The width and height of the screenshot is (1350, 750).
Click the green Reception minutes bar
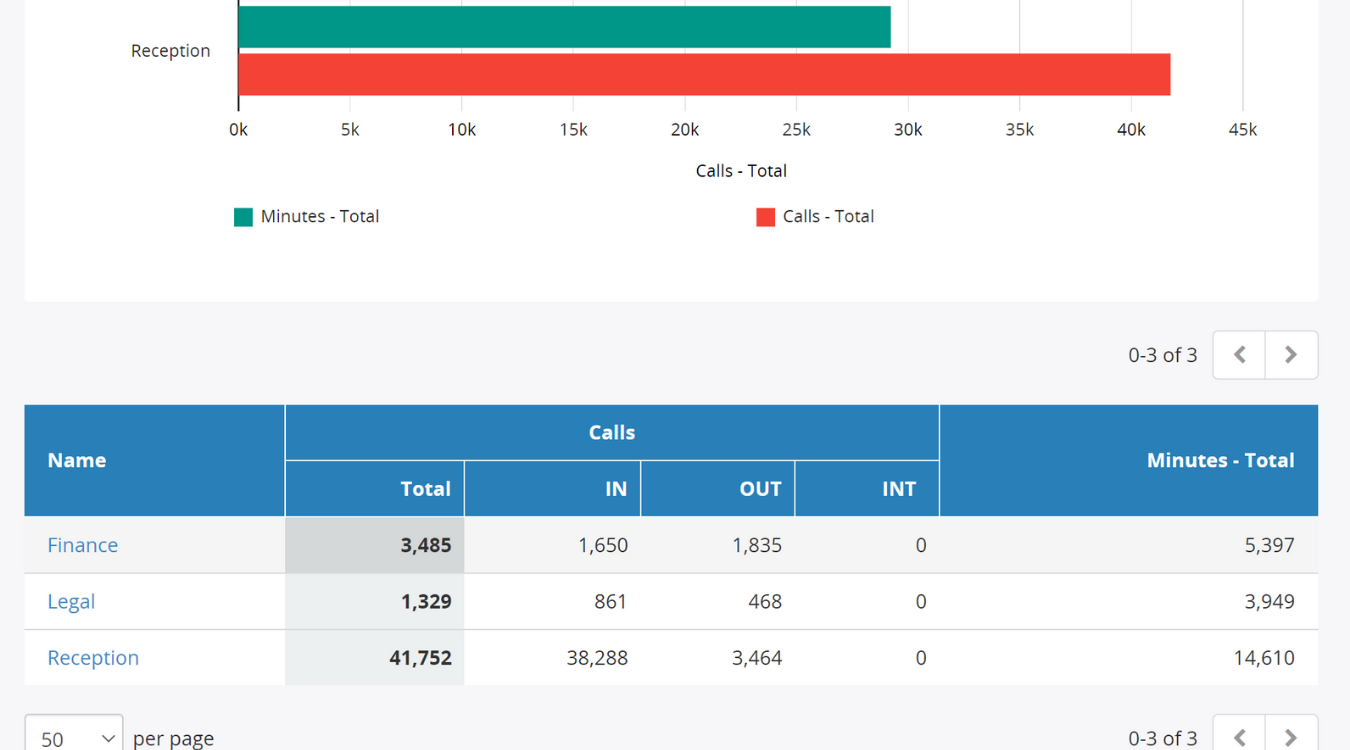click(564, 27)
